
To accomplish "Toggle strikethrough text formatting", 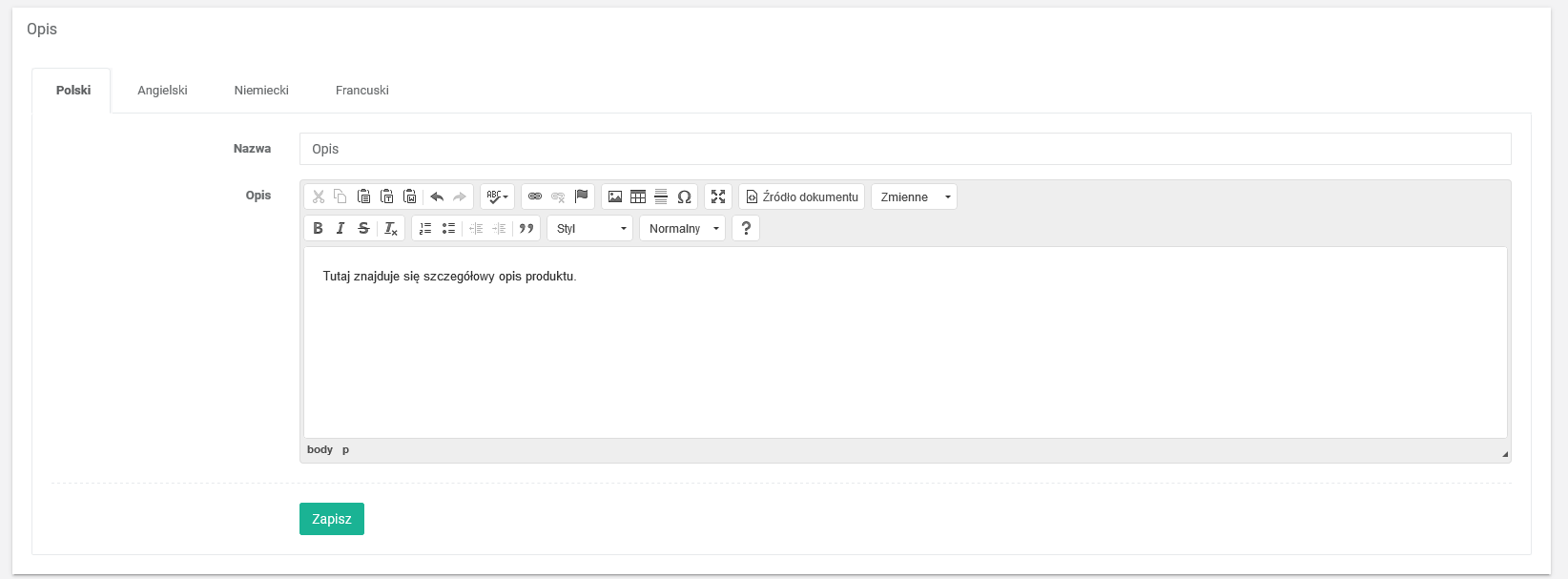I will [x=363, y=228].
